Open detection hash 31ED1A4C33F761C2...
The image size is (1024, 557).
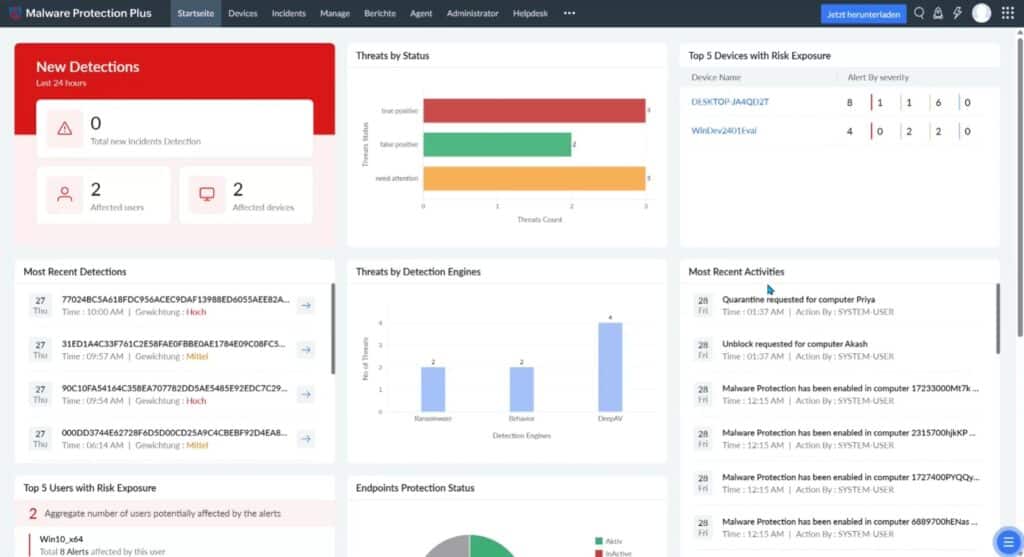[173, 343]
